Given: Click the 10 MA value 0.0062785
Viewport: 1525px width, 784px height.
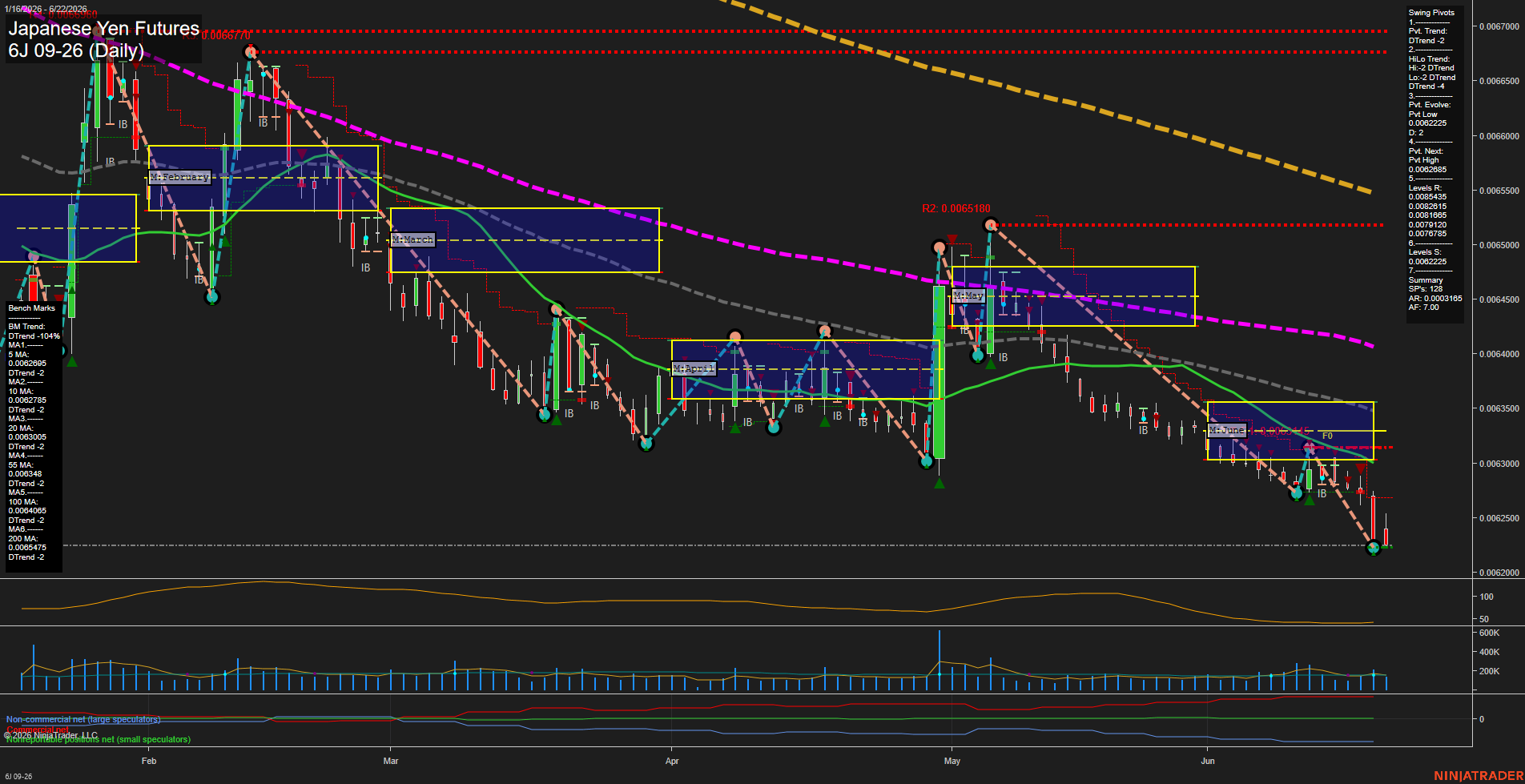Looking at the screenshot, I should click(x=27, y=400).
